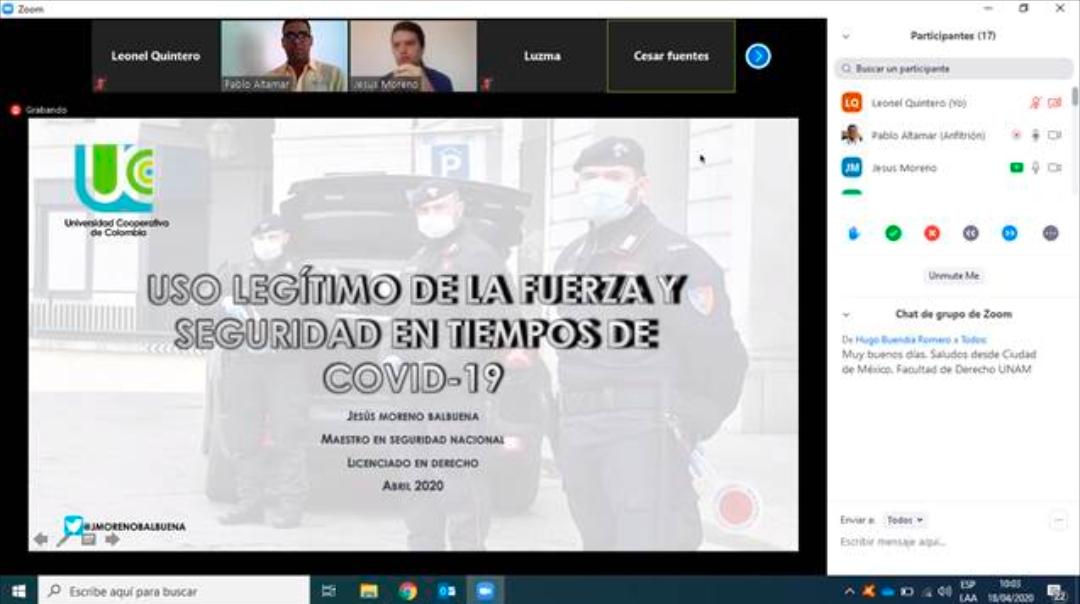Screen dimensions: 1080x604
Task: Click Windows 'Escribe aquí para buscar' search box
Action: (174, 591)
